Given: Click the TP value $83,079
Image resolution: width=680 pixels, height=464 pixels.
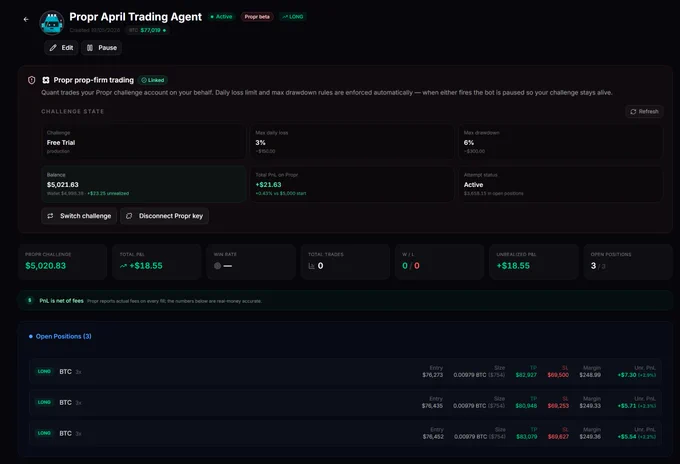Looking at the screenshot, I should pyautogui.click(x=526, y=437).
